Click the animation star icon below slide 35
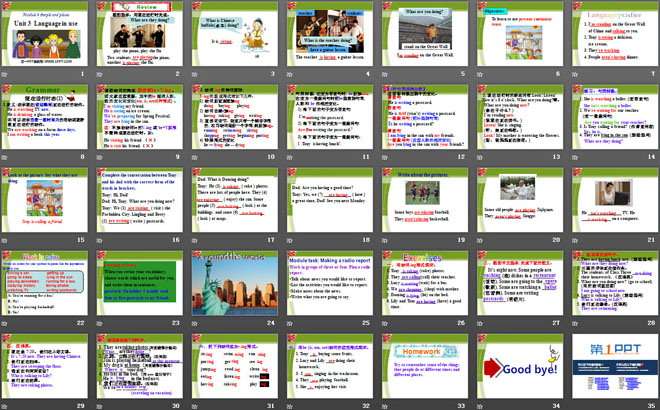660x410 pixels. [x=575, y=406]
